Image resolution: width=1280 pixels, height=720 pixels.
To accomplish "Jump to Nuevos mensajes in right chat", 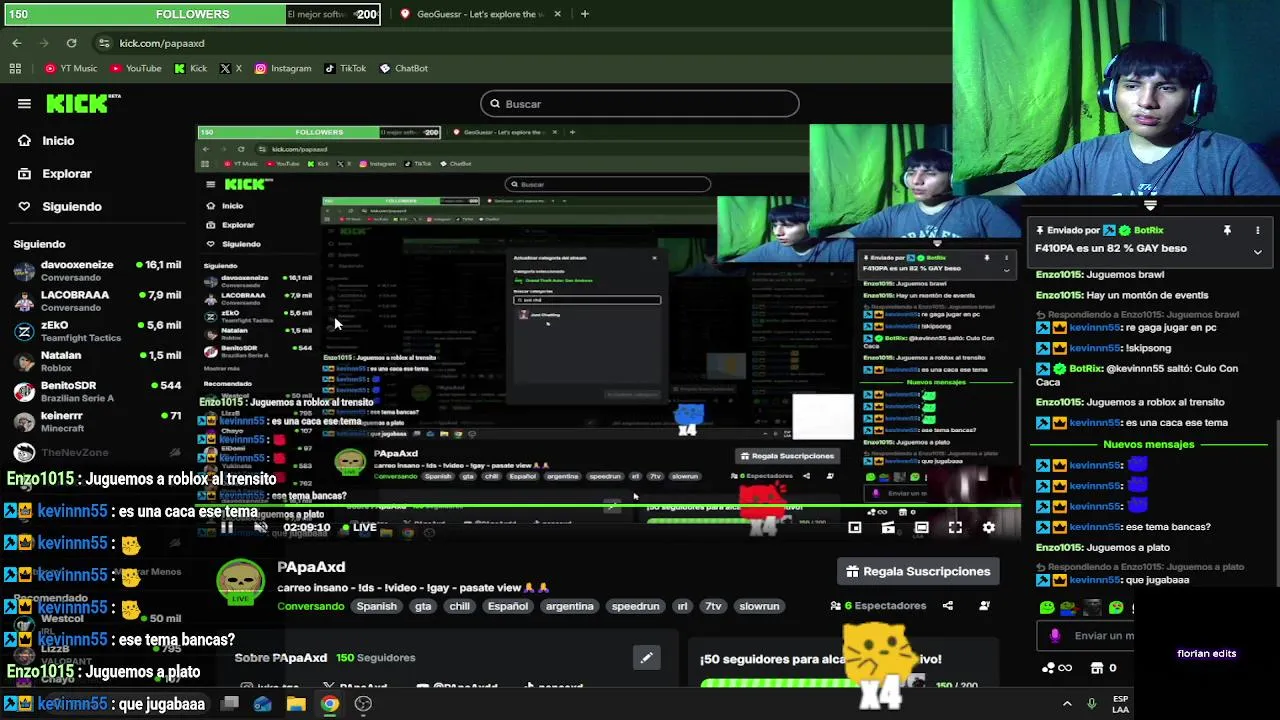I will point(1149,444).
